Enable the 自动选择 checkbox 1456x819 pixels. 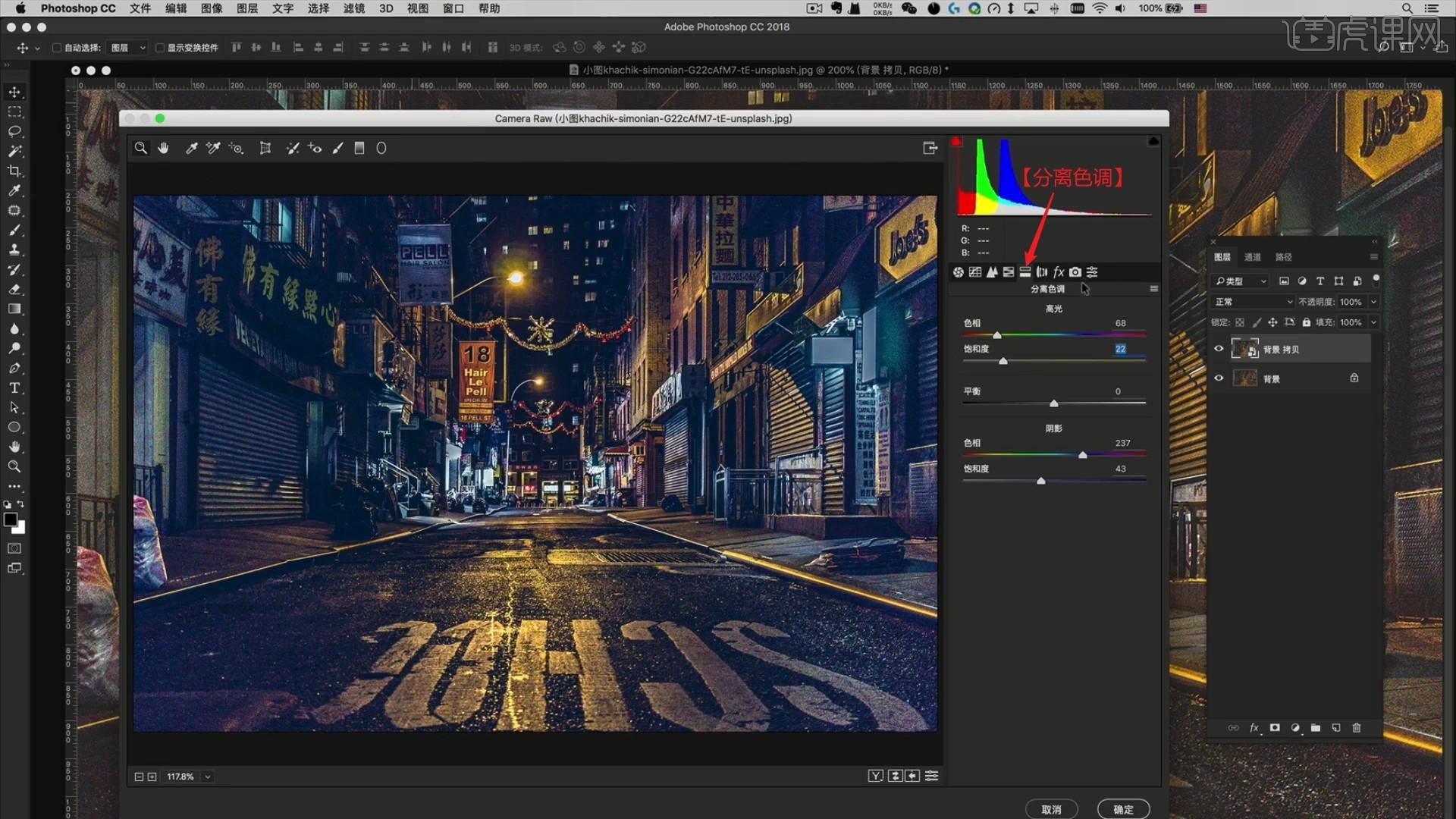tap(56, 48)
